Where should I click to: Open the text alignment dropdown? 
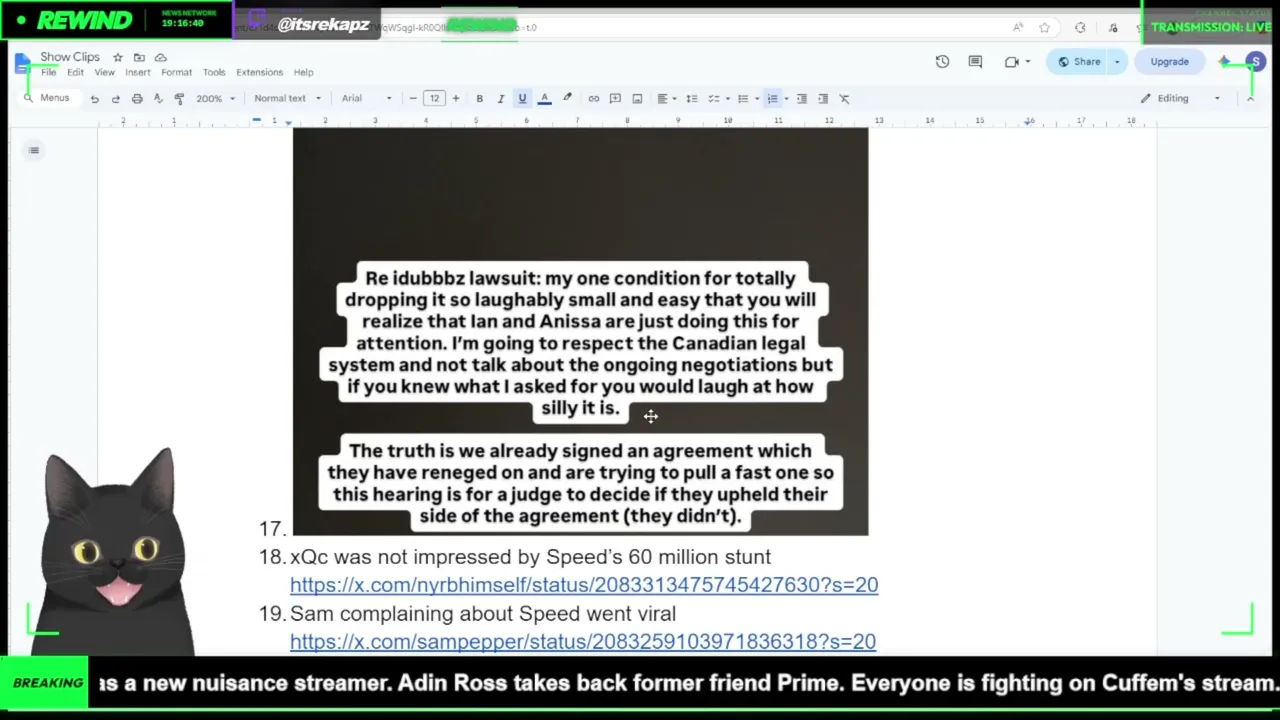[666, 98]
